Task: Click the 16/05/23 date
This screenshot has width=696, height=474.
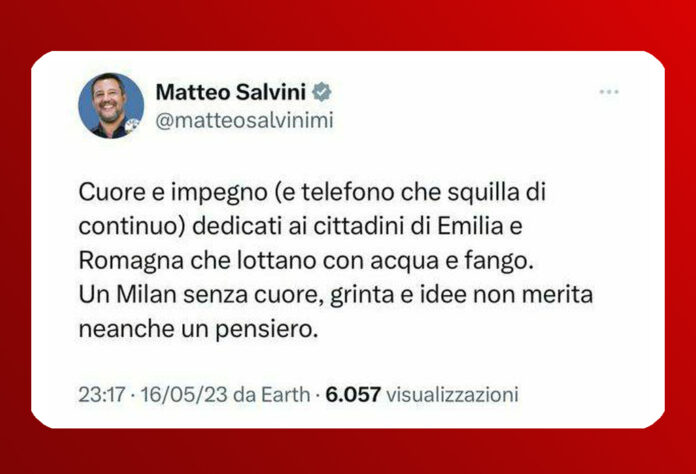Action: (x=184, y=394)
